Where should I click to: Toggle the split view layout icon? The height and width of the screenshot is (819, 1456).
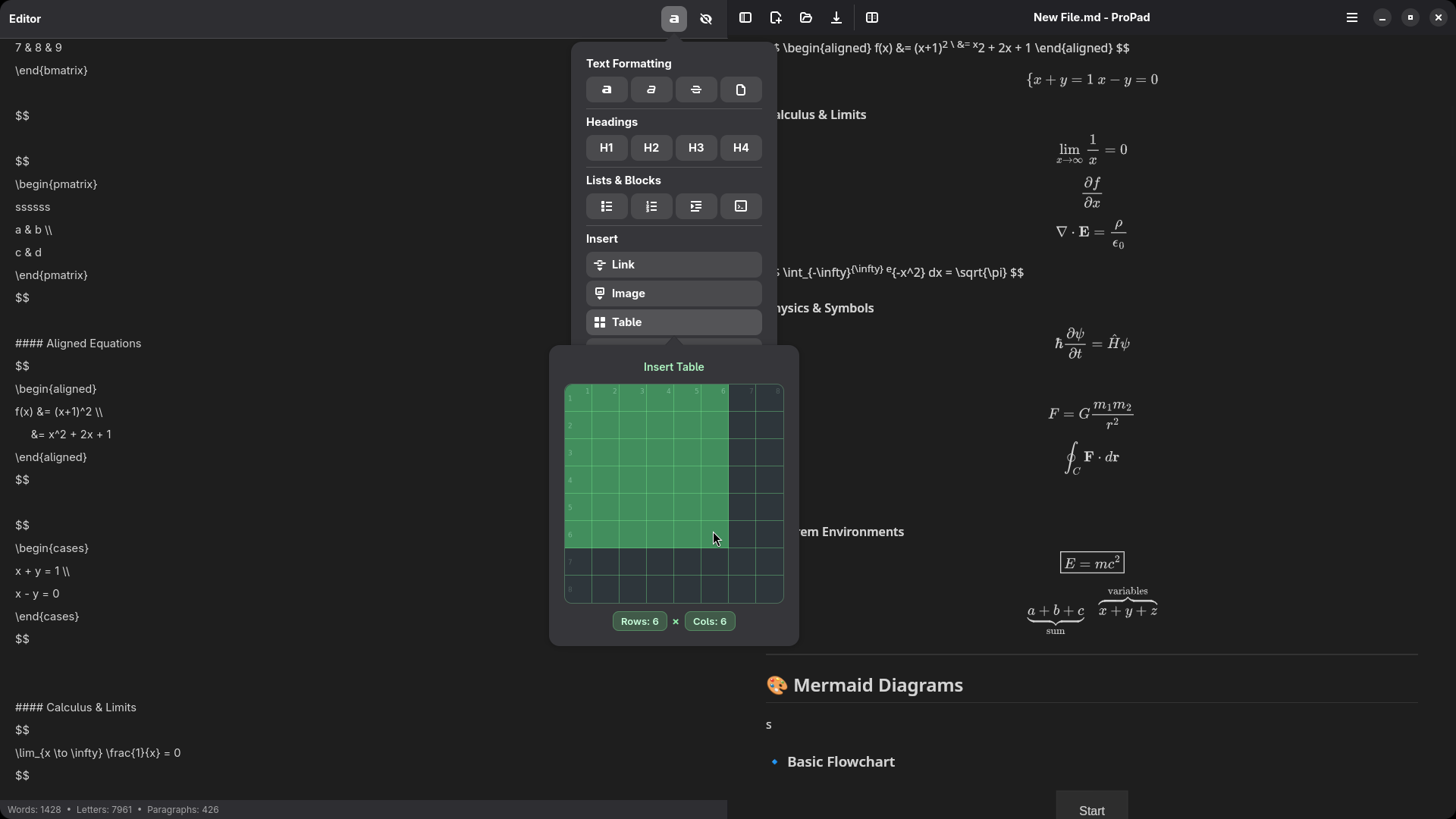click(x=872, y=17)
